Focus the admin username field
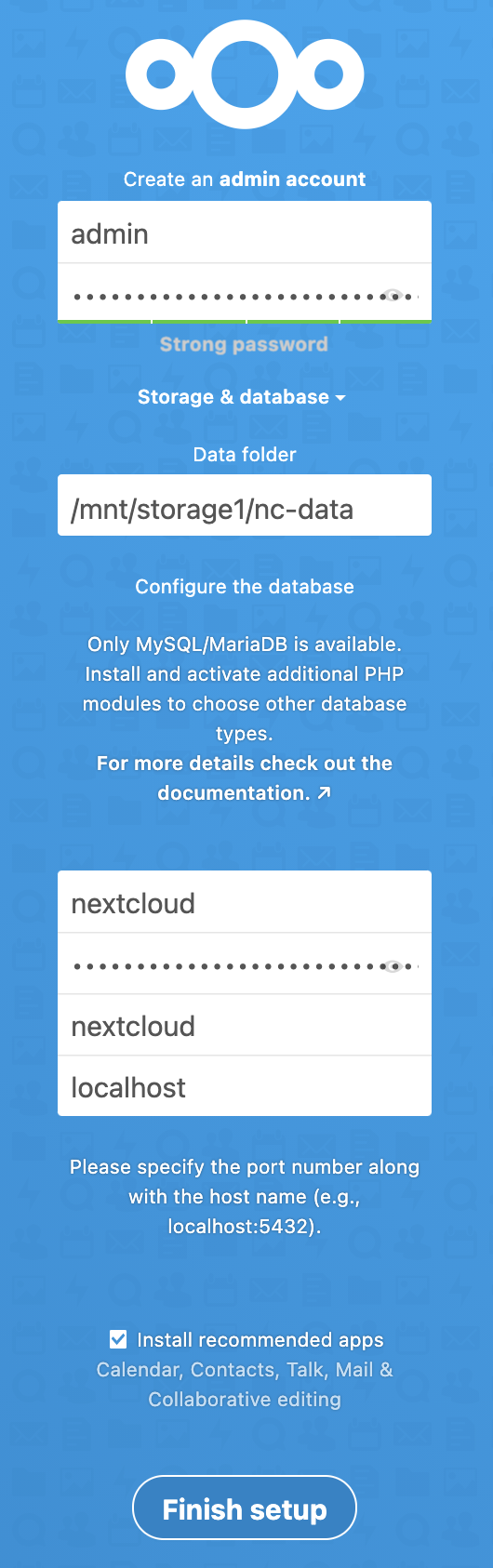 point(245,233)
